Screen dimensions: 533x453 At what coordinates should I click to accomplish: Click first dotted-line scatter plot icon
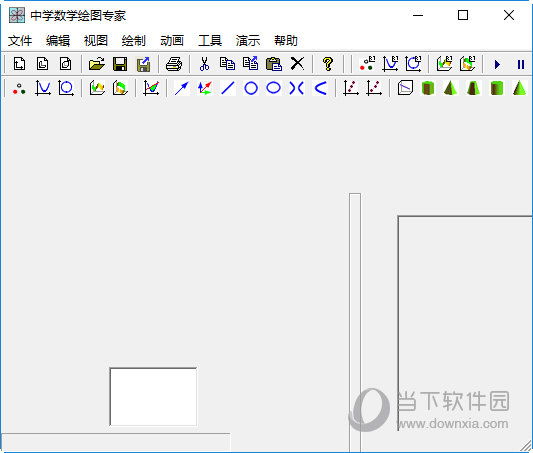(x=351, y=88)
